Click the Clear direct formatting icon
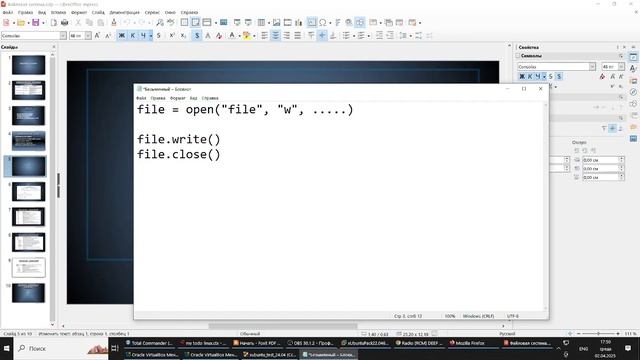The image size is (640, 360). (x=219, y=36)
